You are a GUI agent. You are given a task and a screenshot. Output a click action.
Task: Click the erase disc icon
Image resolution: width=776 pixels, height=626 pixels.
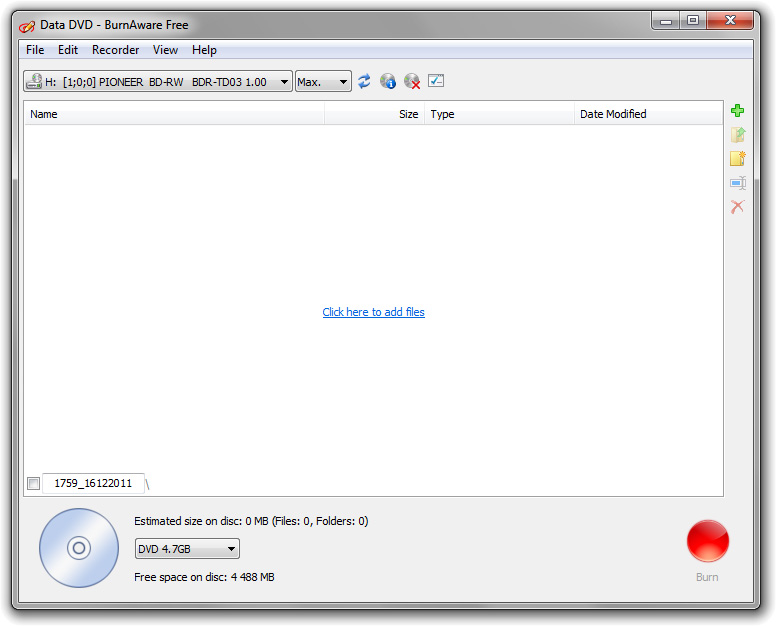tap(412, 81)
